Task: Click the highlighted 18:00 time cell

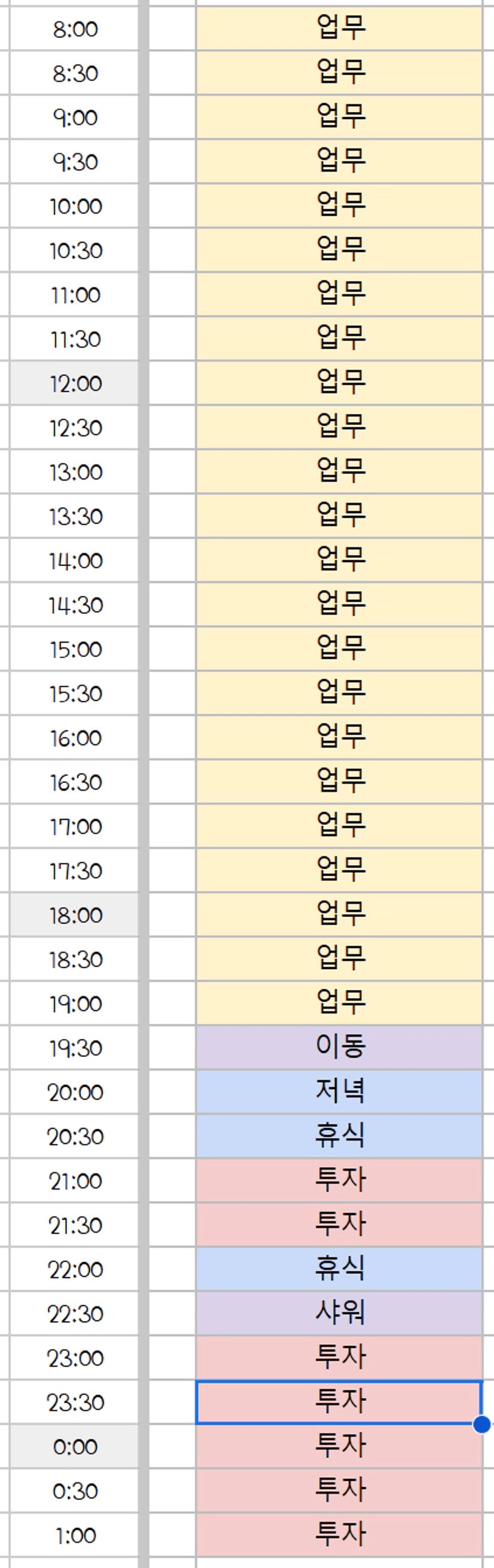Action: [x=74, y=914]
